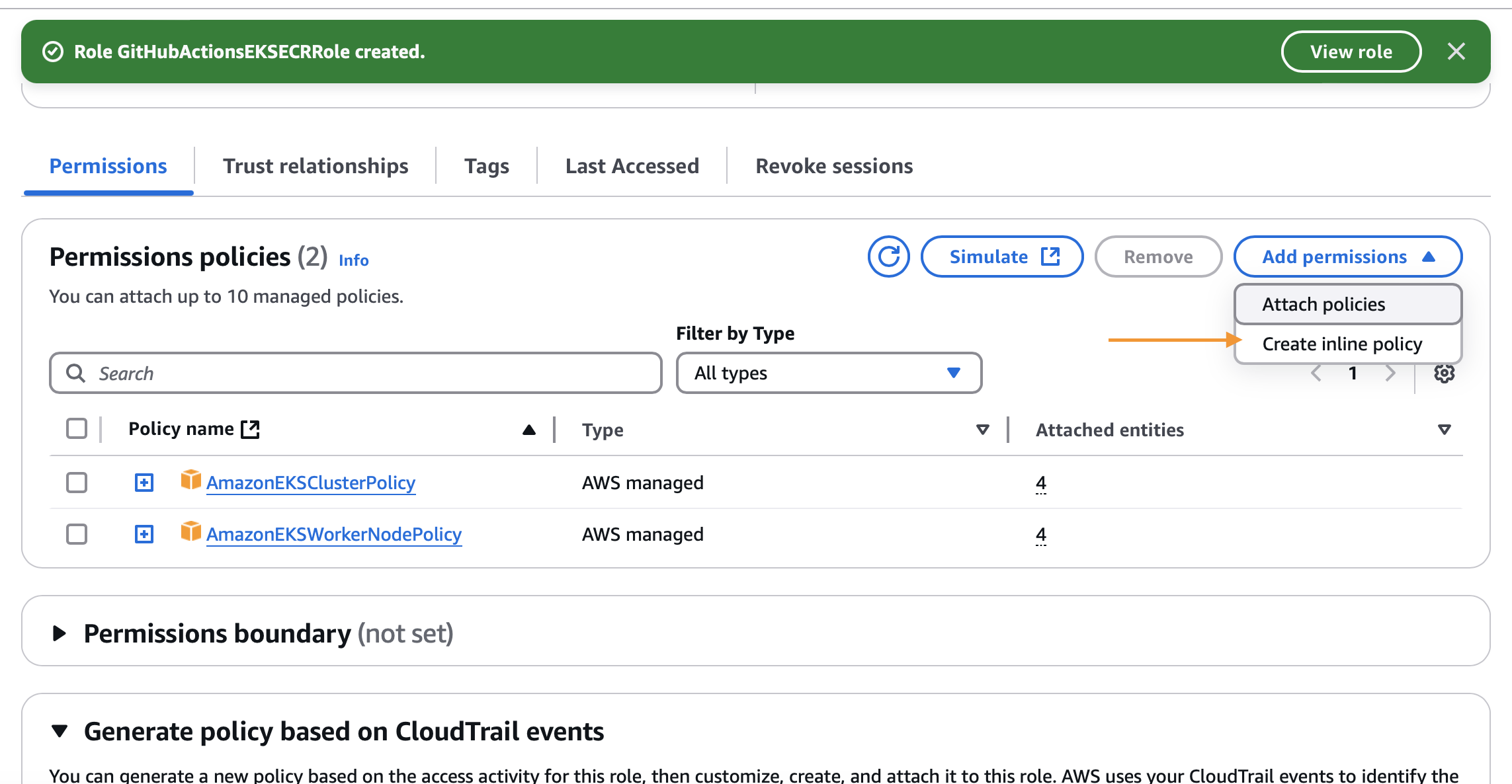Expand the Permissions boundary section
This screenshot has height=784, width=1512.
click(60, 633)
